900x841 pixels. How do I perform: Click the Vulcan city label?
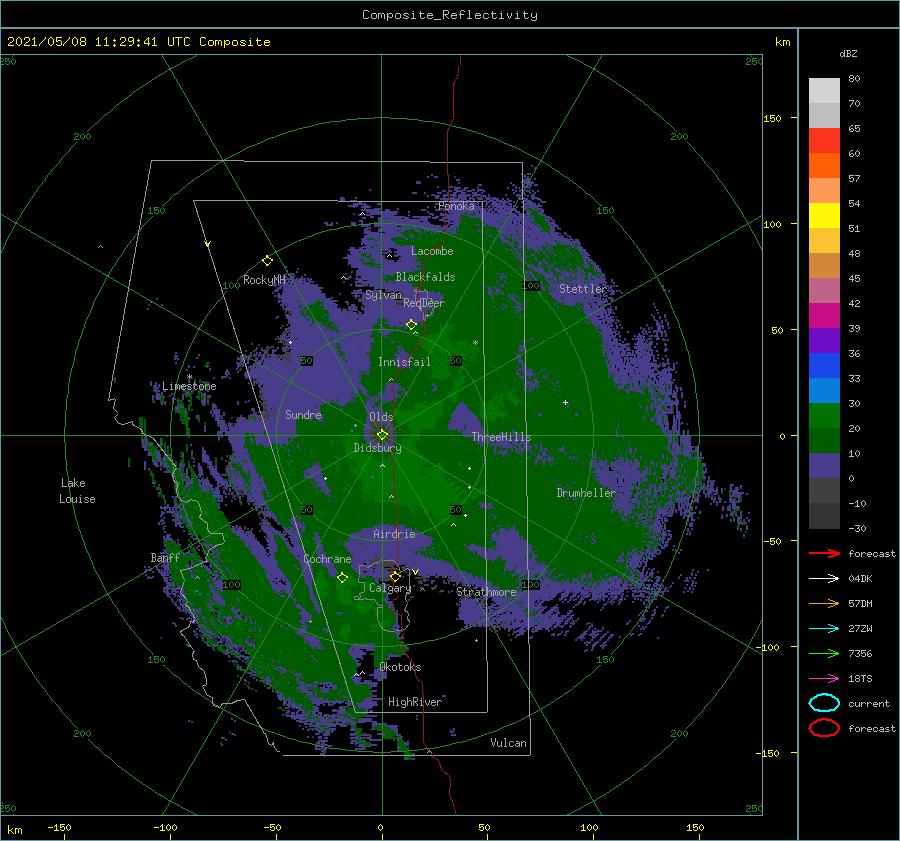click(508, 743)
